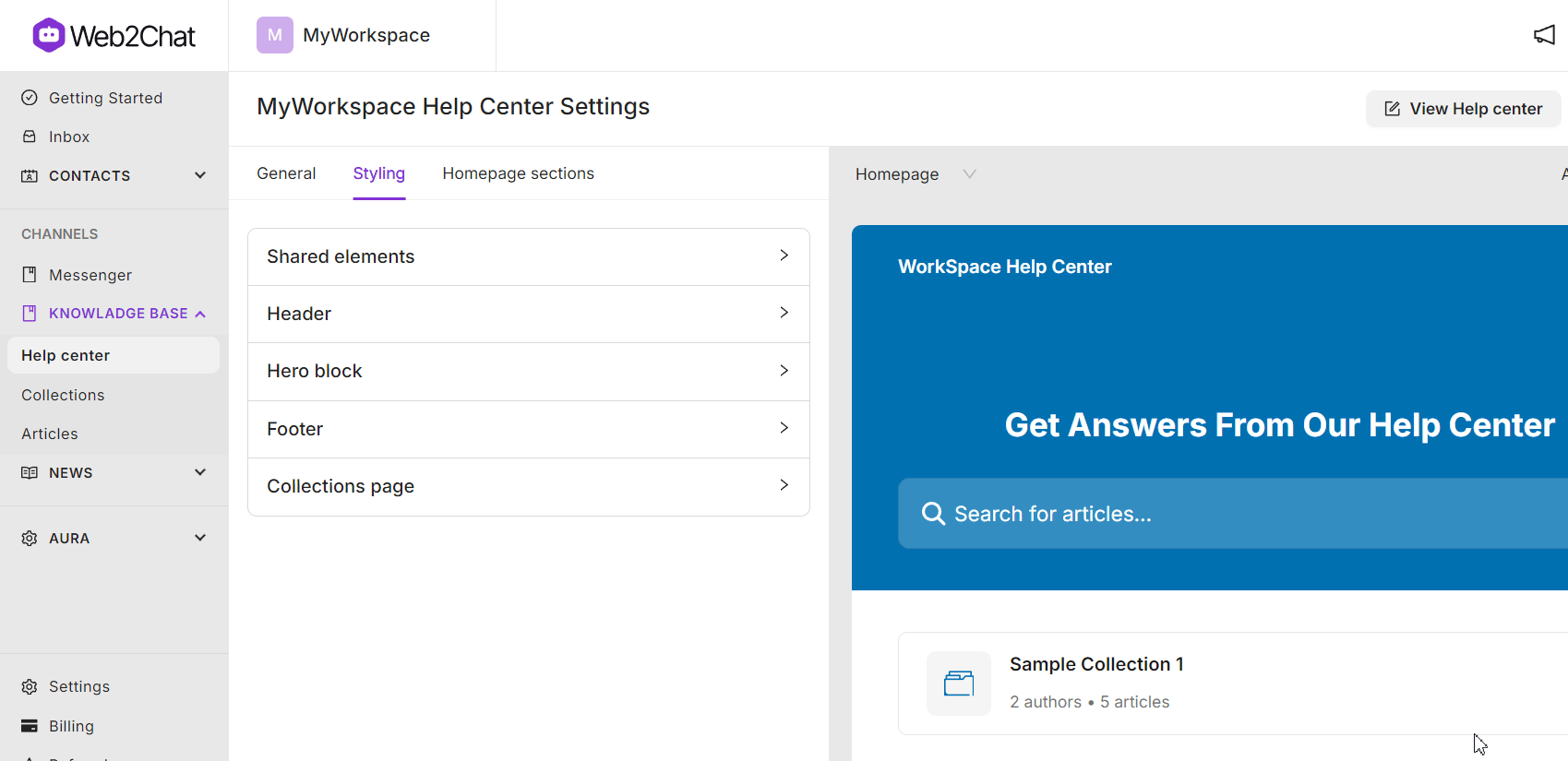
Task: Expand the Hero block styling row
Action: click(x=529, y=371)
